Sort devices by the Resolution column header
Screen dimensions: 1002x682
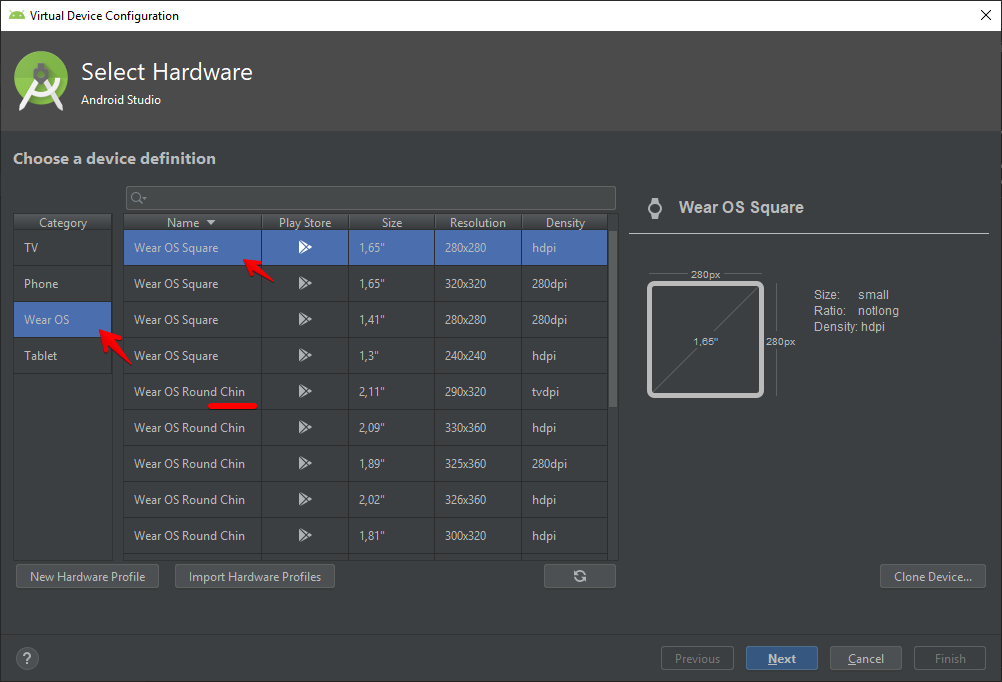click(x=477, y=223)
